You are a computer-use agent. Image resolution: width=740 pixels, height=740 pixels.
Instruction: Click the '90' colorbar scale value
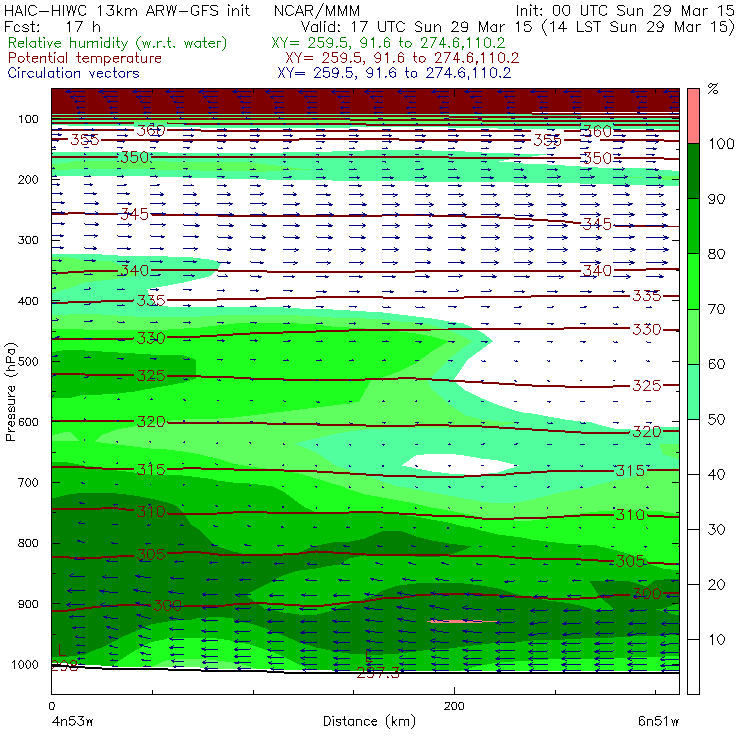point(716,199)
